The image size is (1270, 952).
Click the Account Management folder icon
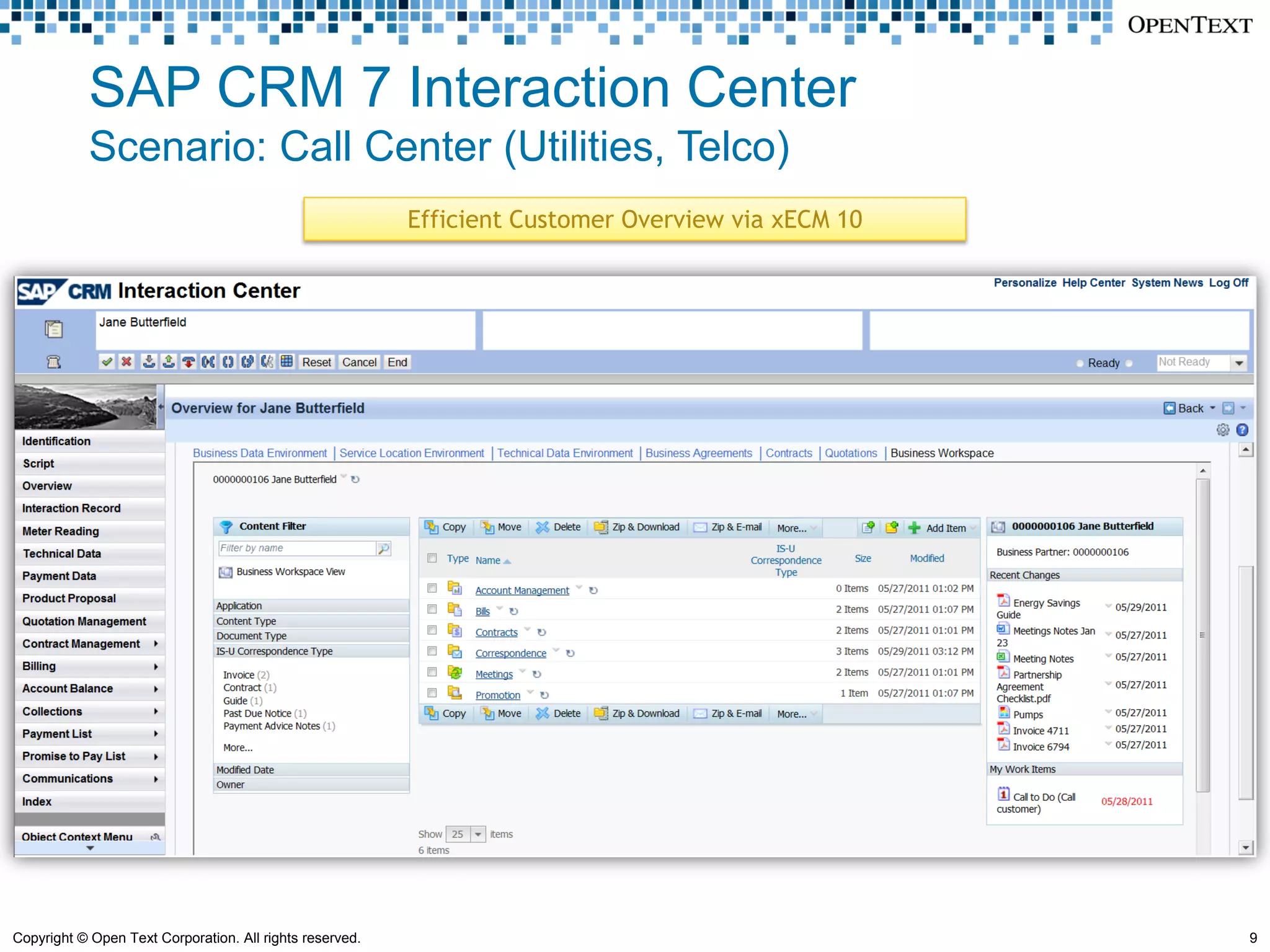455,588
